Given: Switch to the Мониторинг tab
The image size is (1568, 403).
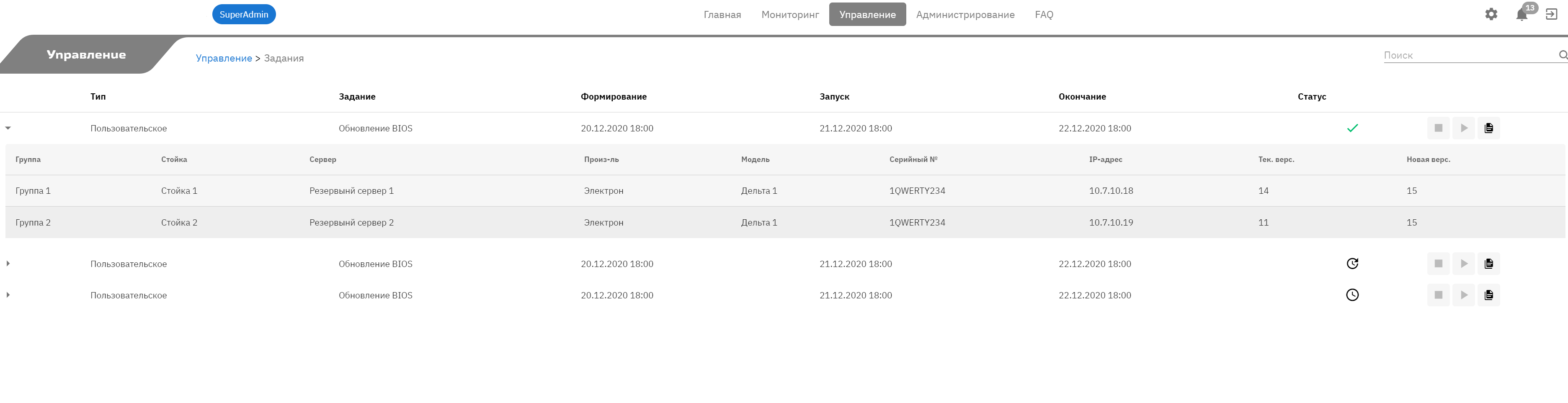Looking at the screenshot, I should pos(789,14).
